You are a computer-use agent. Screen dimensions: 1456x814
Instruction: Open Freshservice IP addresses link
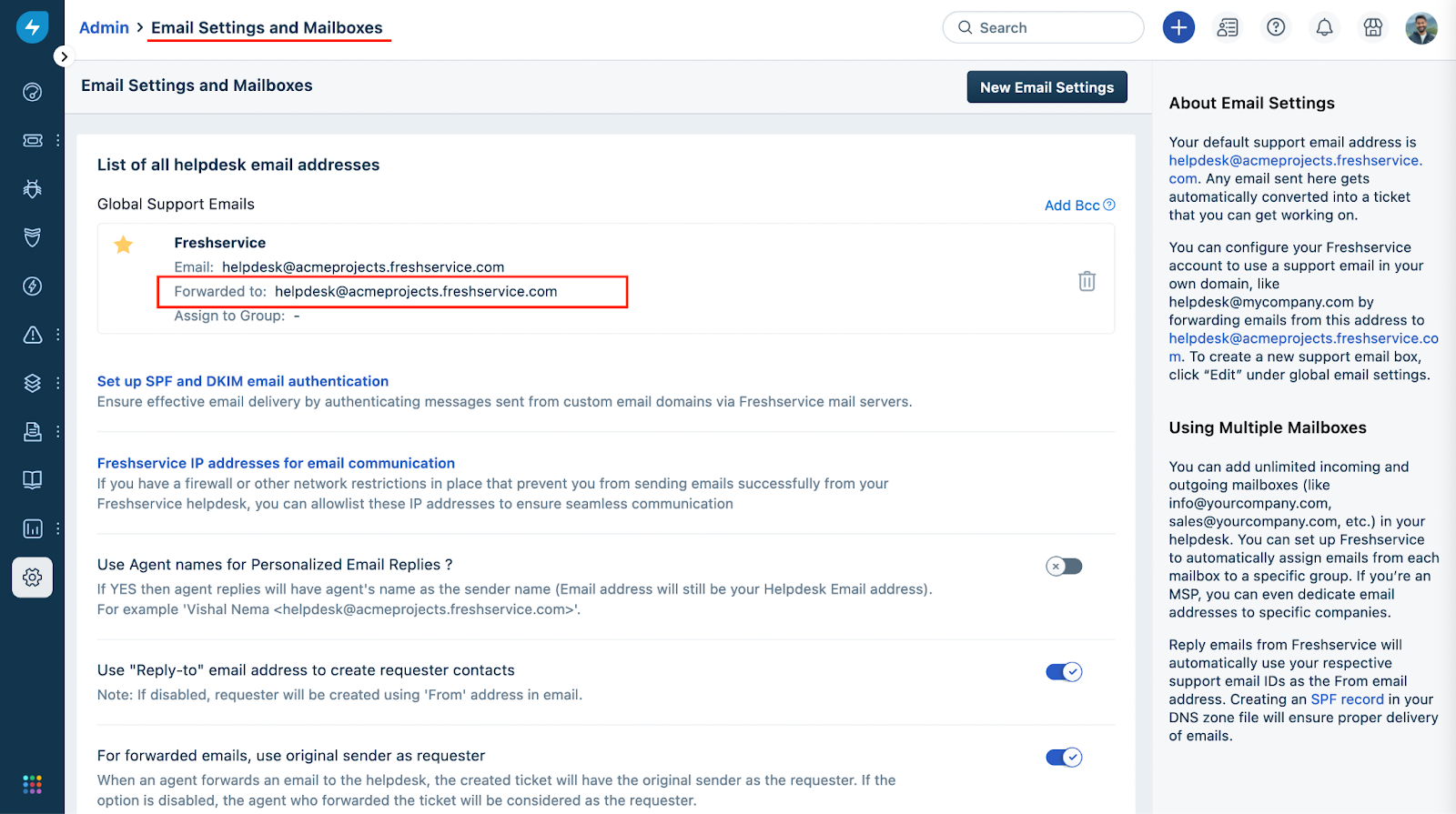276,463
